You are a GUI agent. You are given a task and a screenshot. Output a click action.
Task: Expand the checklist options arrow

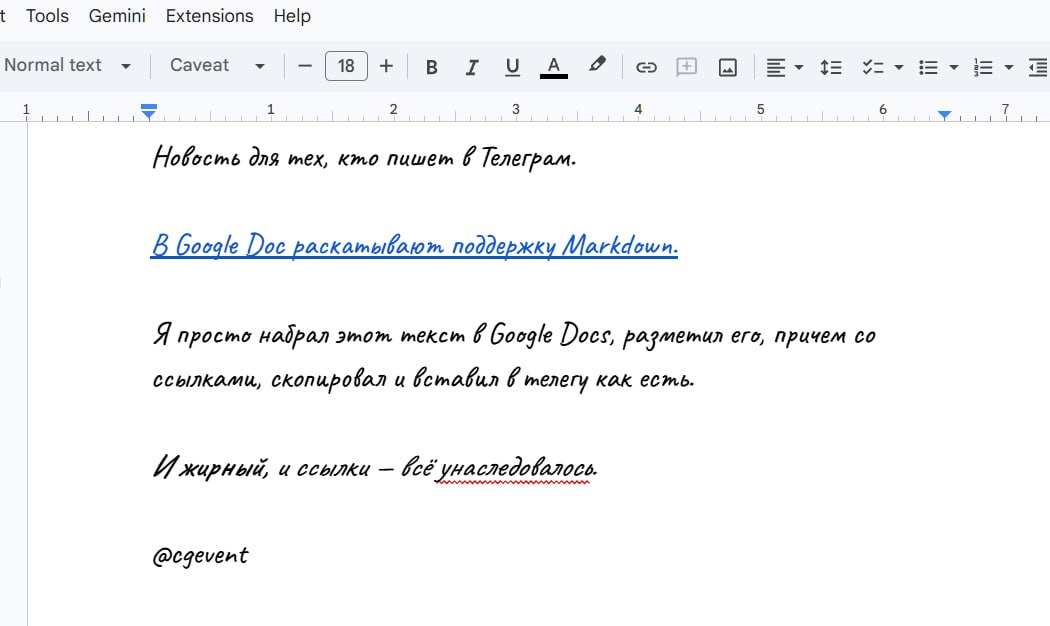(899, 68)
